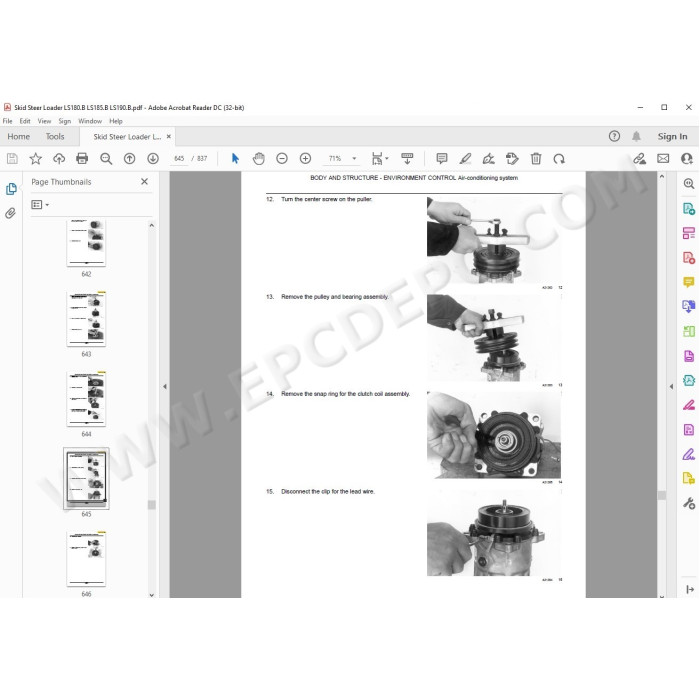The image size is (700, 700).
Task: Zoom out with minus button
Action: (x=282, y=158)
